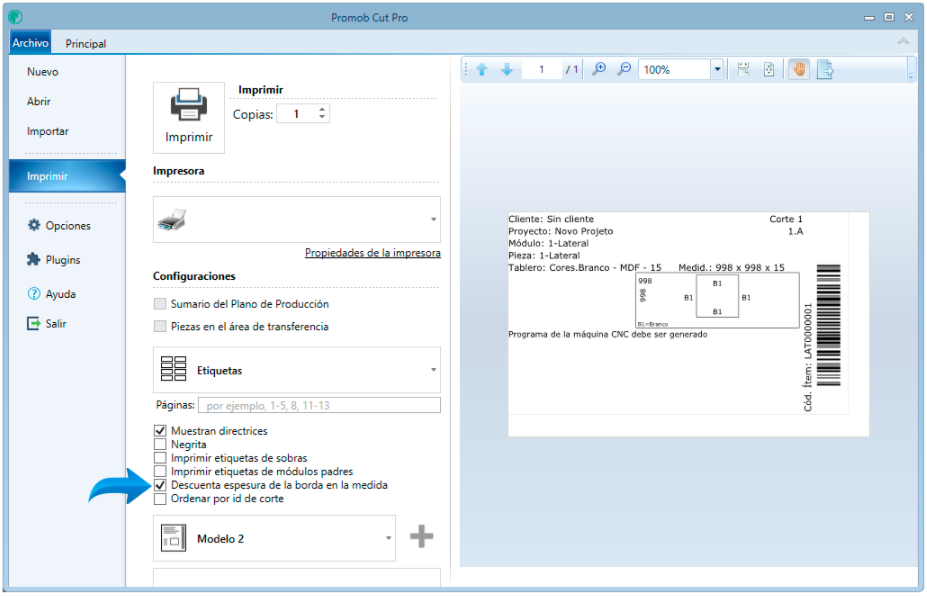Increase number of copies with up arrow
The height and width of the screenshot is (596, 927).
[322, 109]
